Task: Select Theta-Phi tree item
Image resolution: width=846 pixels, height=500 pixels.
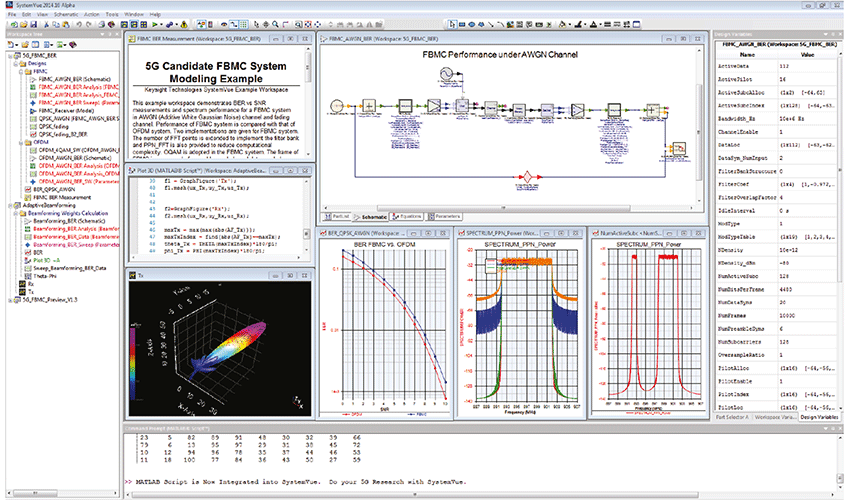Action: [45, 276]
